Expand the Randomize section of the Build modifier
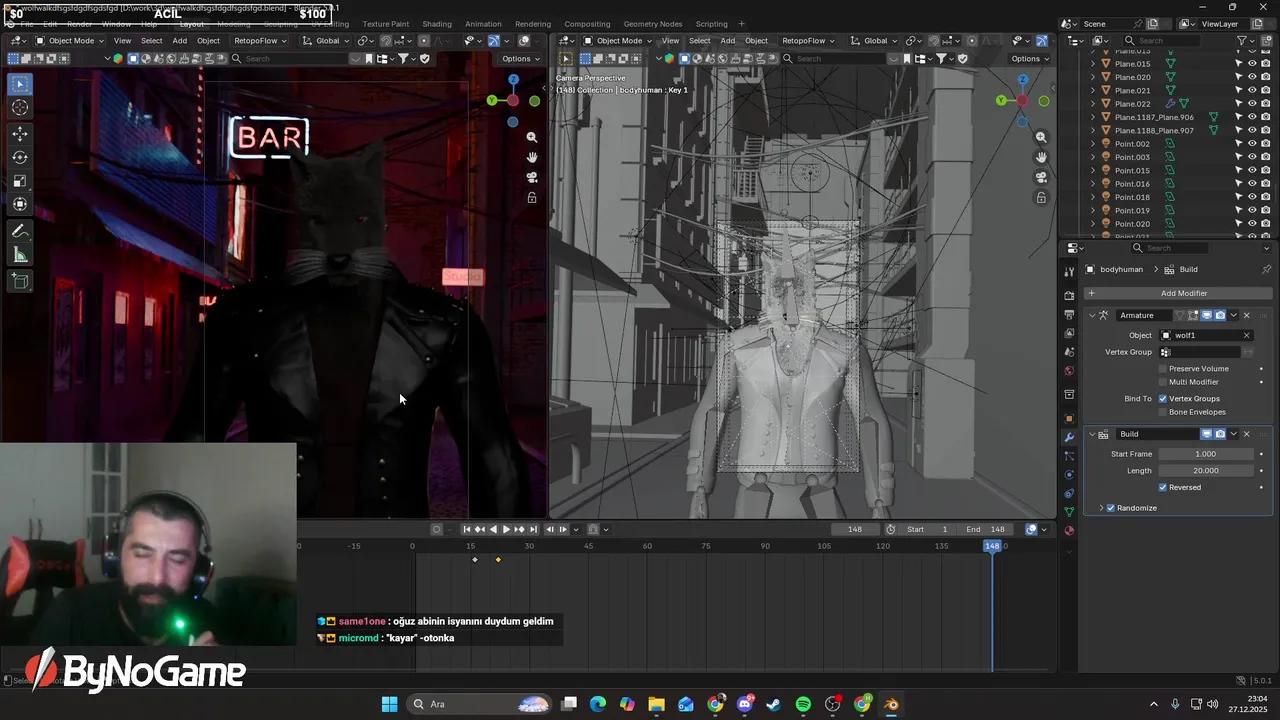Image resolution: width=1280 pixels, height=720 pixels. [1102, 507]
